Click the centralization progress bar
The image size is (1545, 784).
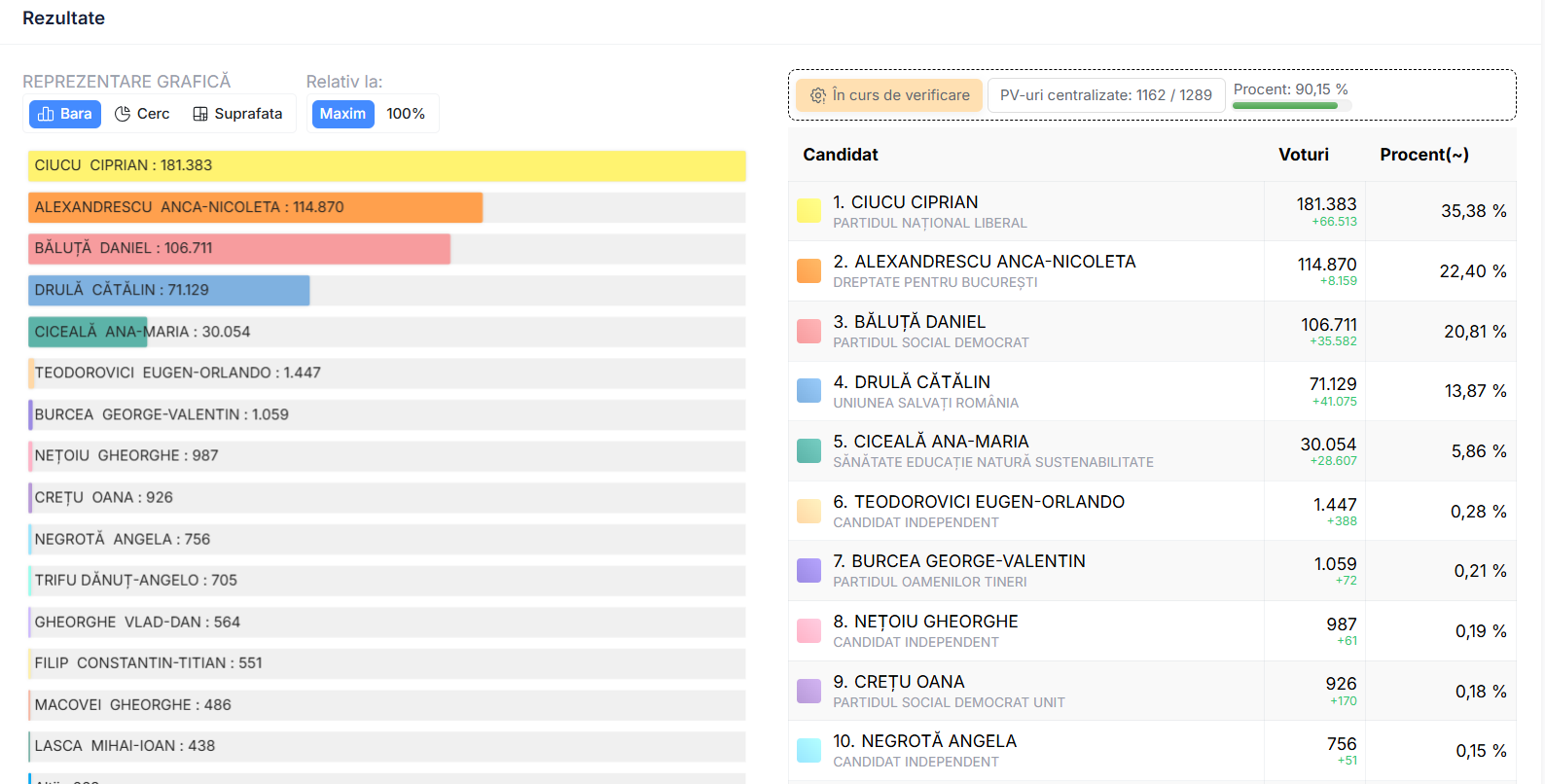coord(1290,106)
